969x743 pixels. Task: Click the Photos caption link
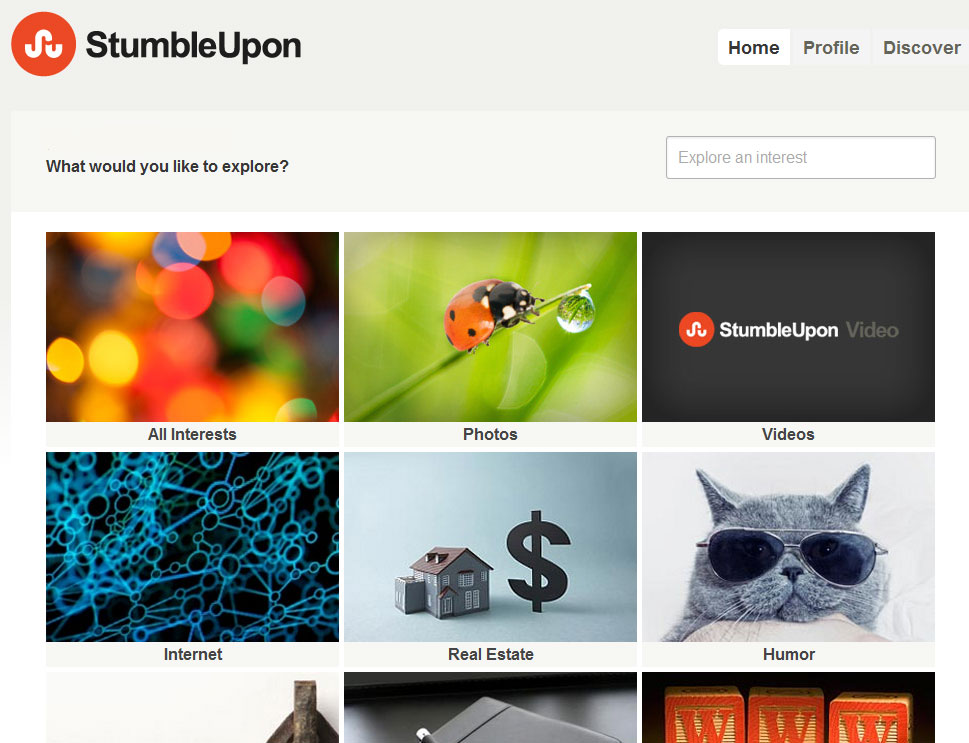click(x=490, y=435)
